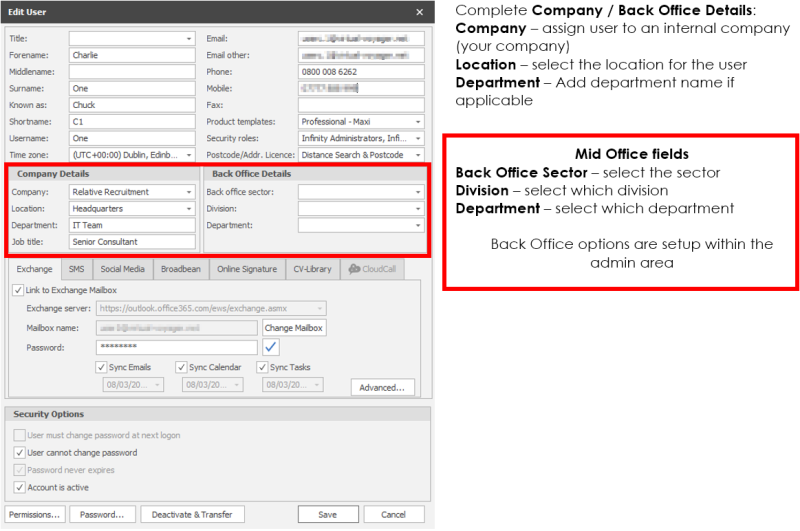Disable the Sync Calendar checkbox

[181, 367]
